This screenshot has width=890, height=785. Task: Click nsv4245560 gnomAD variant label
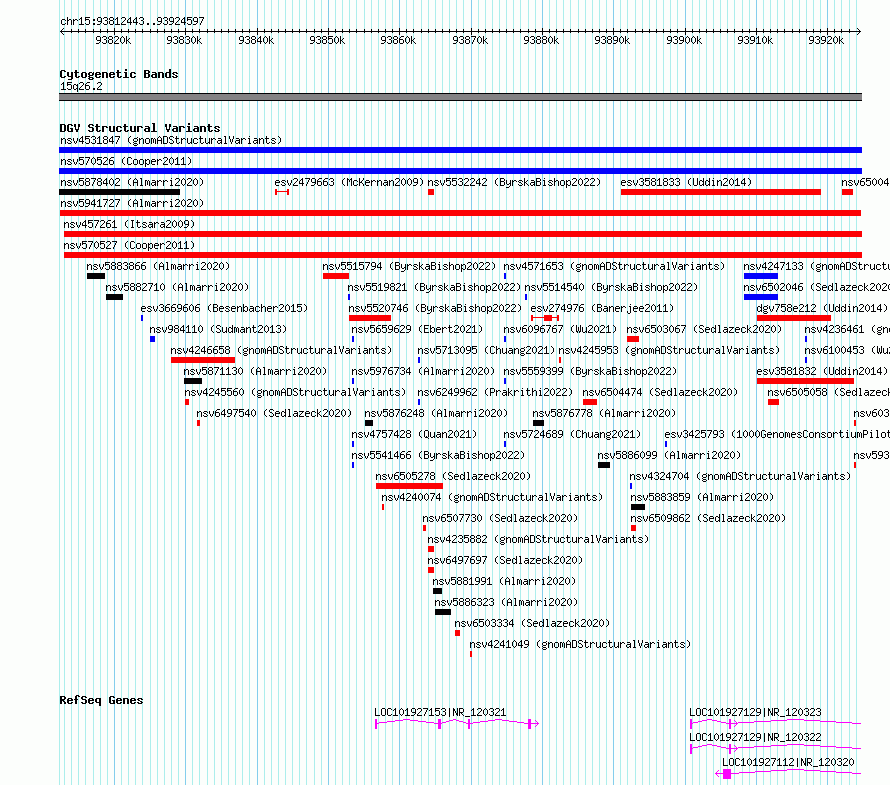click(295, 392)
